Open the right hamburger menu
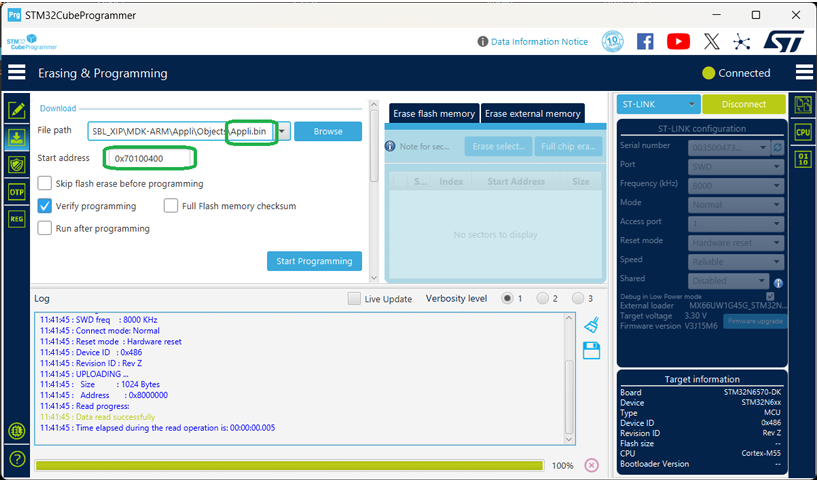Viewport: 818px width, 483px height. [804, 72]
